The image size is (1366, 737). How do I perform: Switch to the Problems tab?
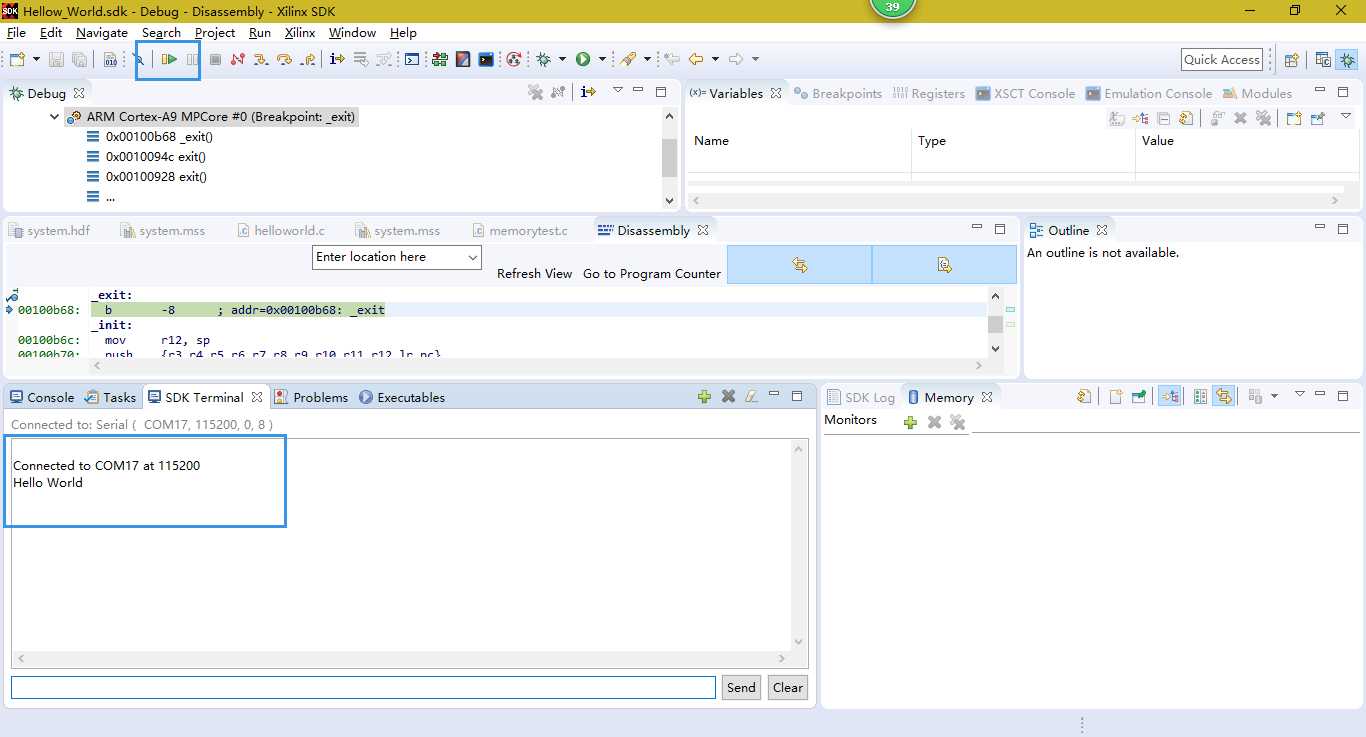pyautogui.click(x=311, y=397)
